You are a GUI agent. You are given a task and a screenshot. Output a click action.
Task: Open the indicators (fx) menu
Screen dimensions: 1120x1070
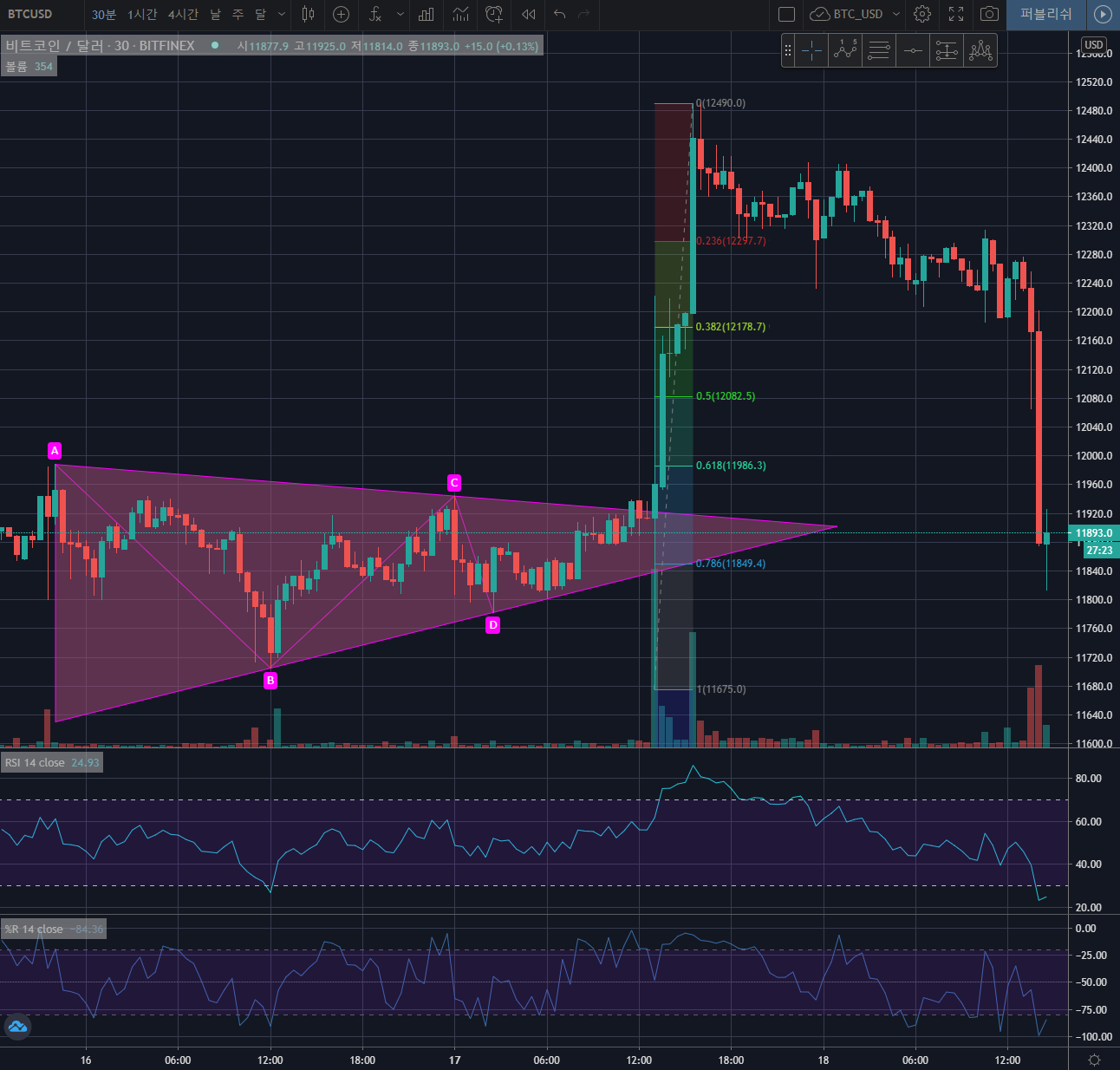click(x=375, y=14)
